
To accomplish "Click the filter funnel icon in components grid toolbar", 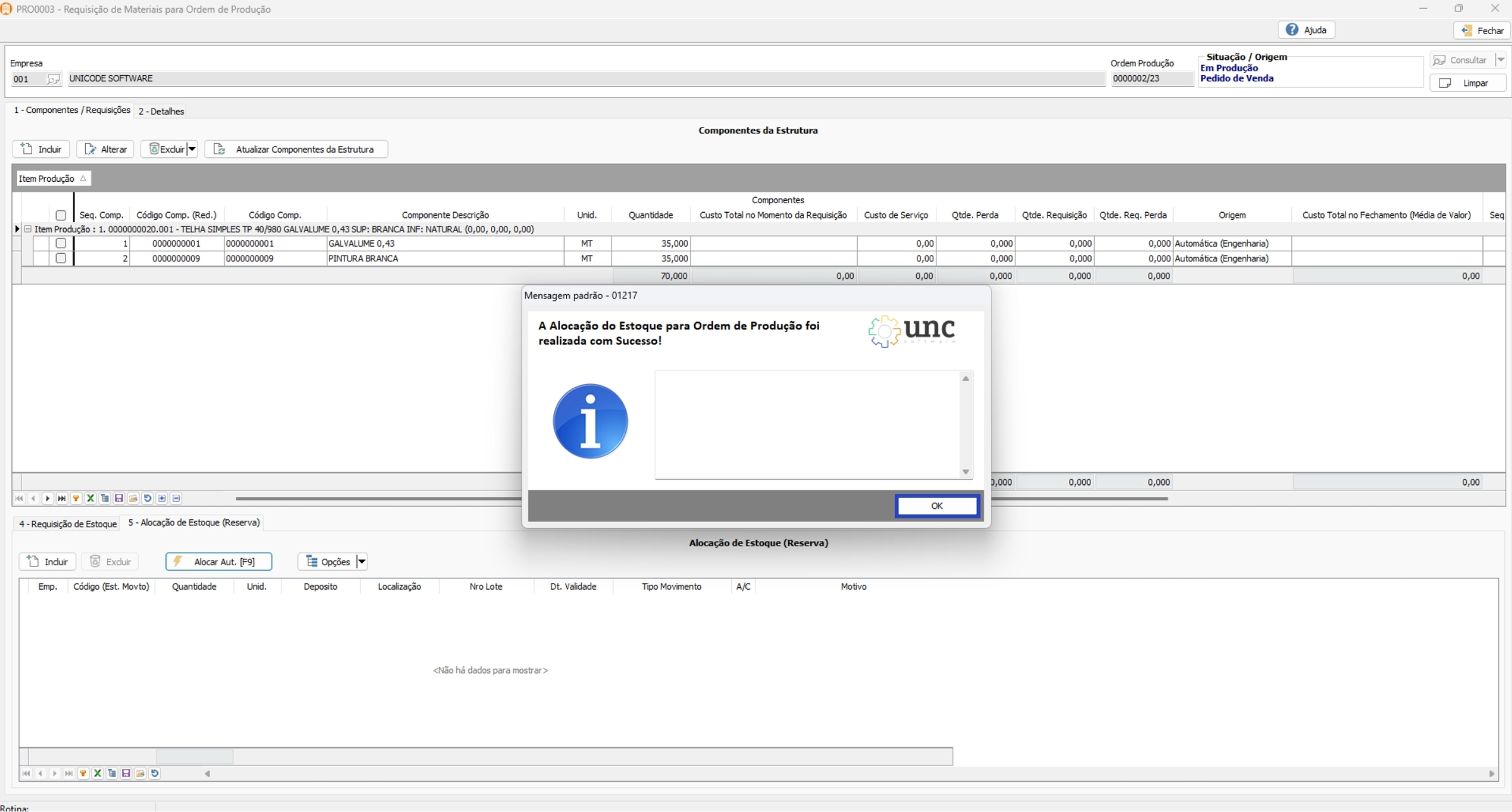I will pyautogui.click(x=76, y=498).
